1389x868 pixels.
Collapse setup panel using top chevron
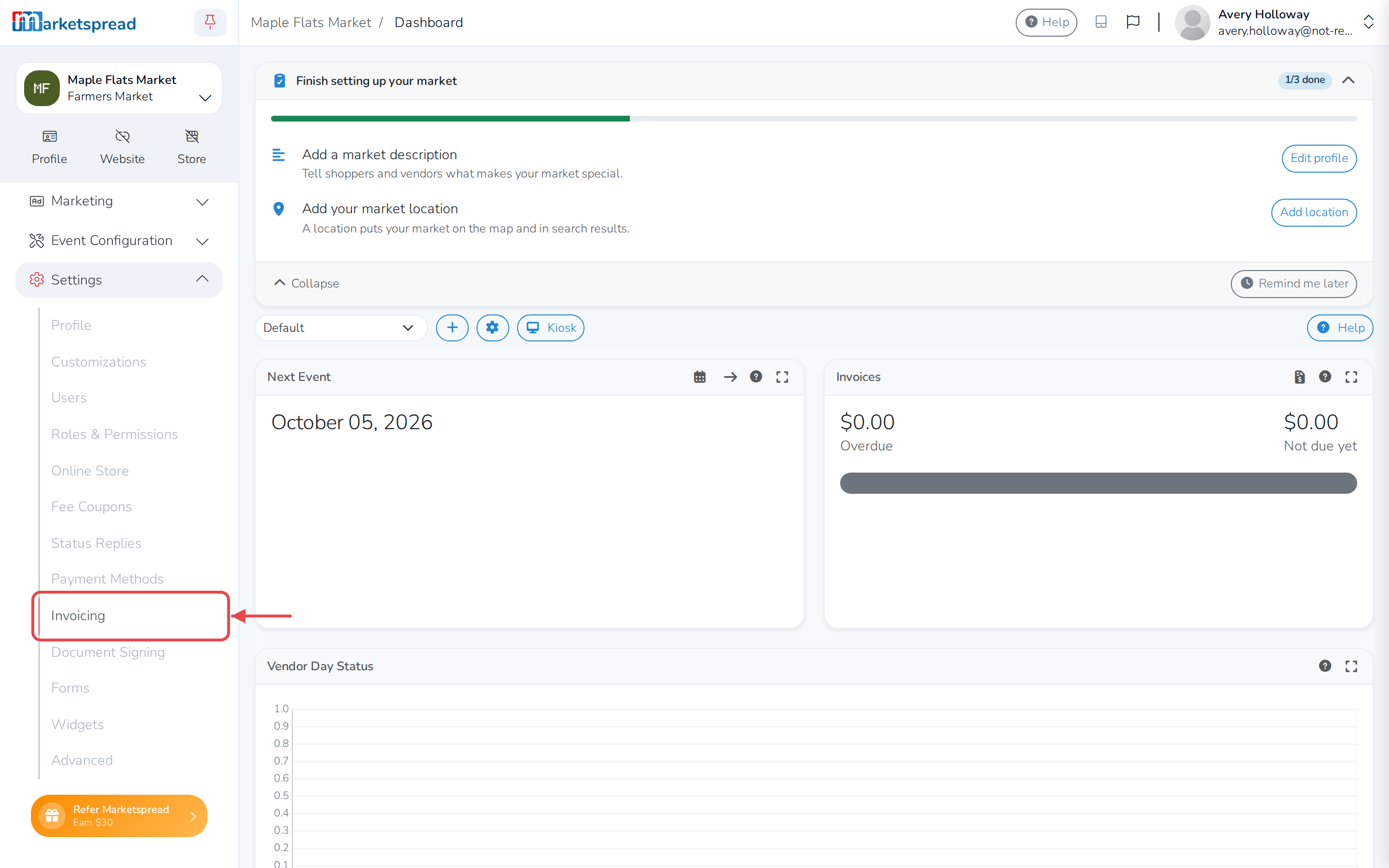(1348, 81)
